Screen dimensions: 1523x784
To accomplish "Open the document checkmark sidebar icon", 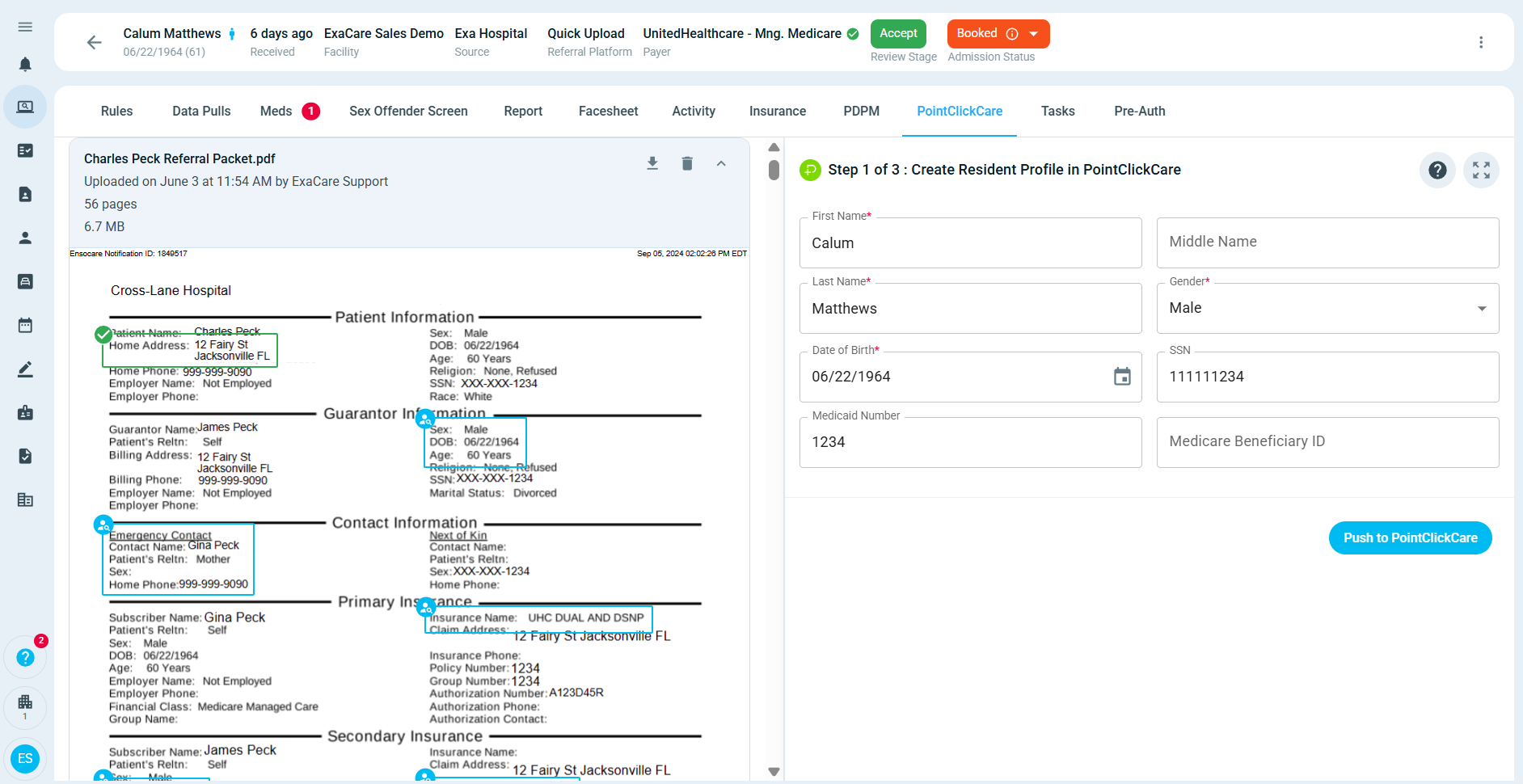I will click(x=25, y=456).
